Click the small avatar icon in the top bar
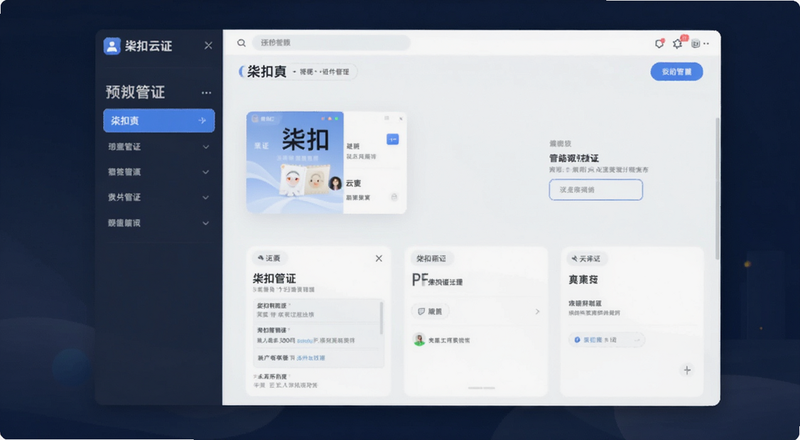Image resolution: width=800 pixels, height=440 pixels. (x=695, y=43)
